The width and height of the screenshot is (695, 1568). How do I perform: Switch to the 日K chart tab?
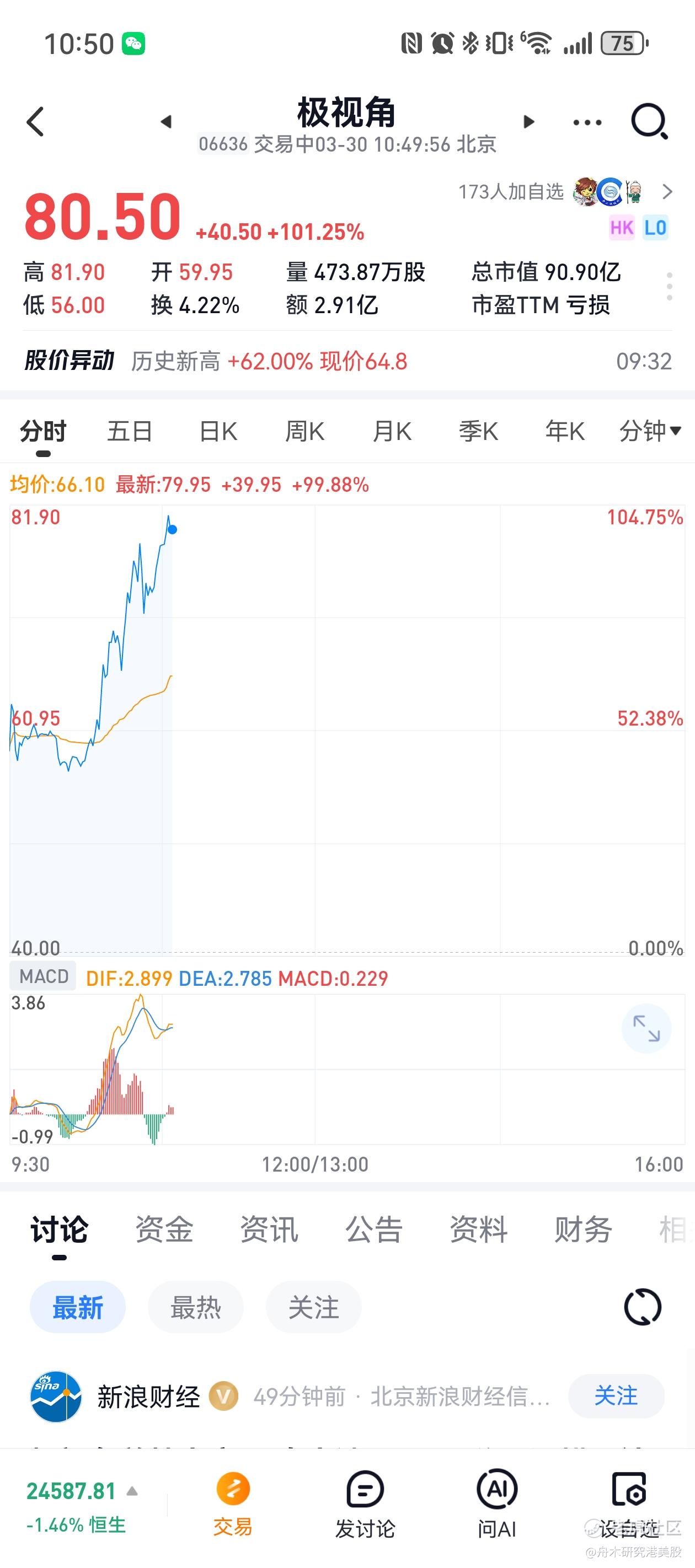(218, 431)
